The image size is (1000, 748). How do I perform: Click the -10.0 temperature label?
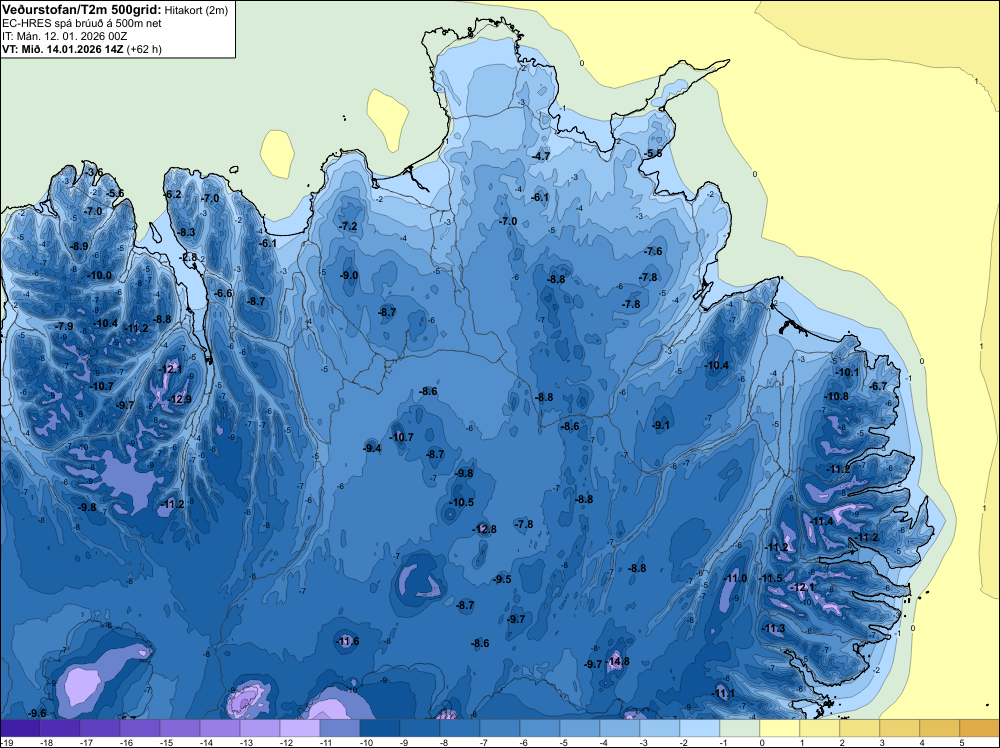click(99, 275)
